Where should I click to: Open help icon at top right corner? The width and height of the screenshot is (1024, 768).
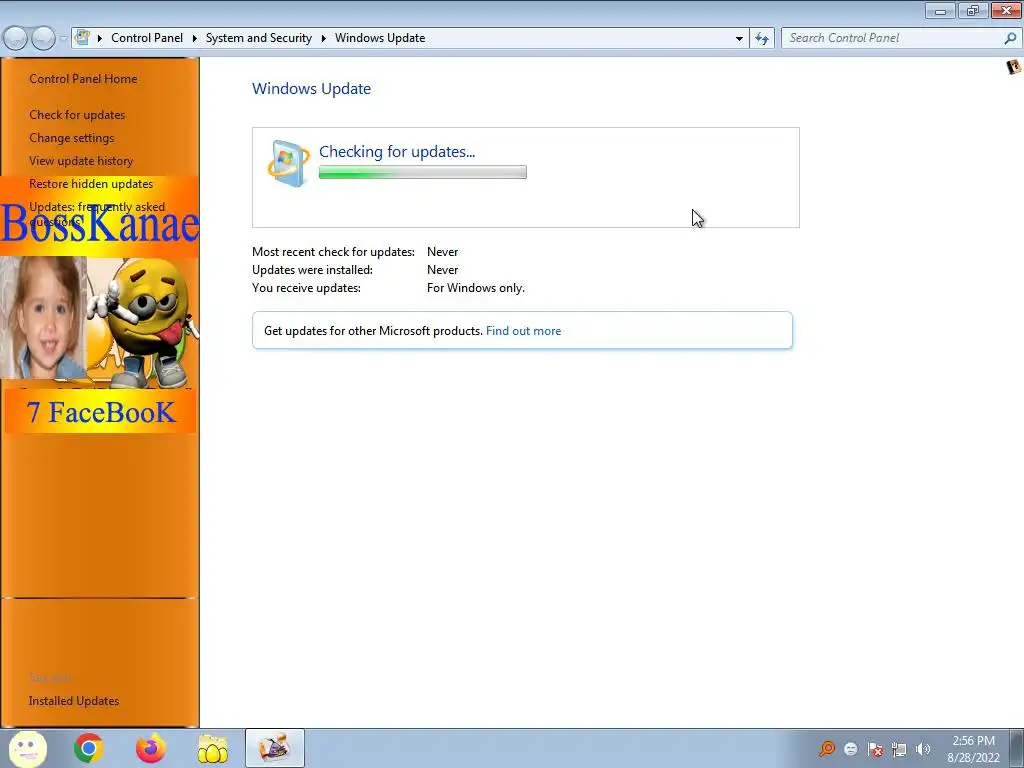(x=1014, y=67)
